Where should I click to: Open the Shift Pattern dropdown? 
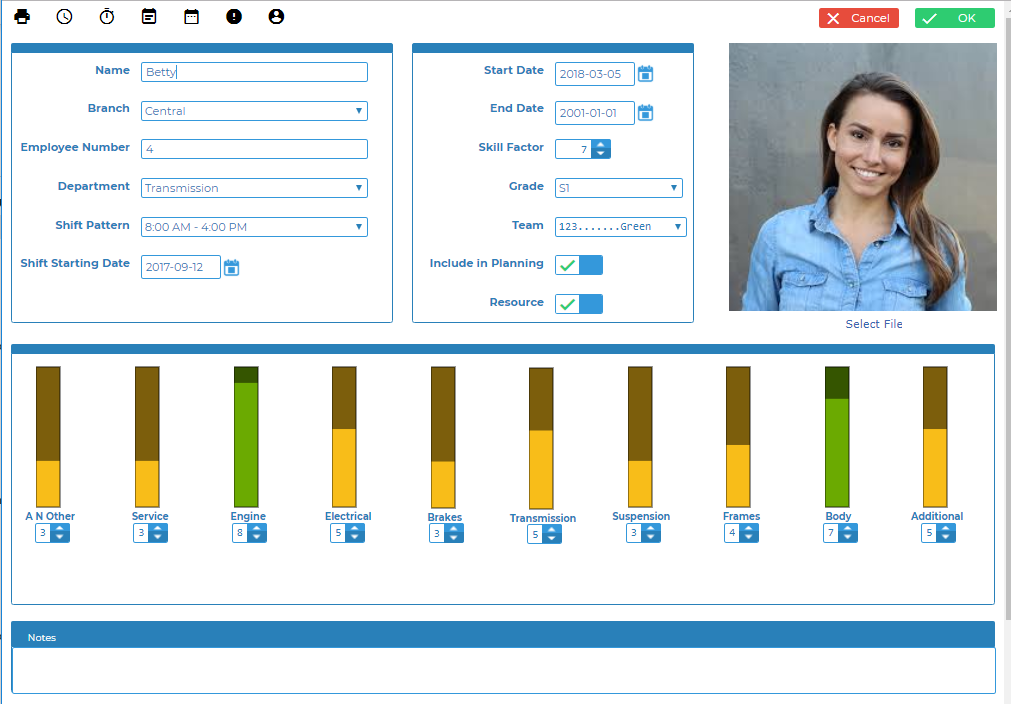(x=254, y=227)
